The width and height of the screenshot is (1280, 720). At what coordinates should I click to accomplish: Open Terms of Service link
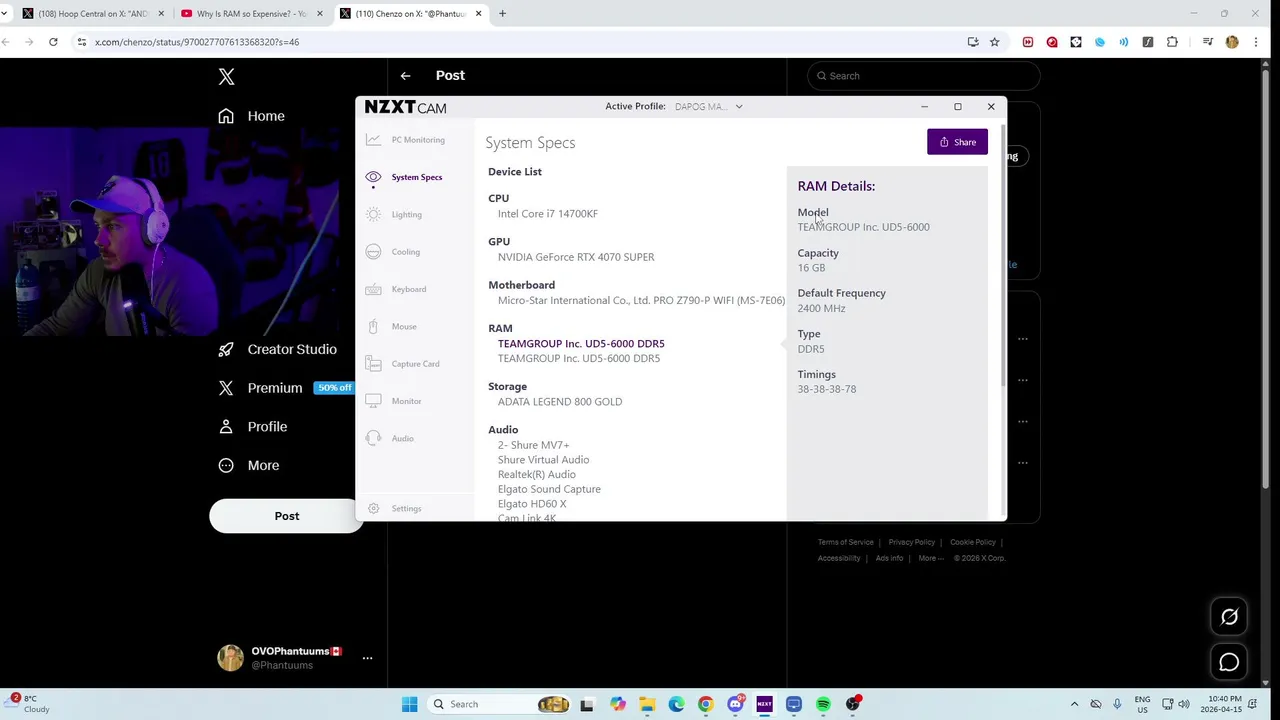(x=846, y=542)
